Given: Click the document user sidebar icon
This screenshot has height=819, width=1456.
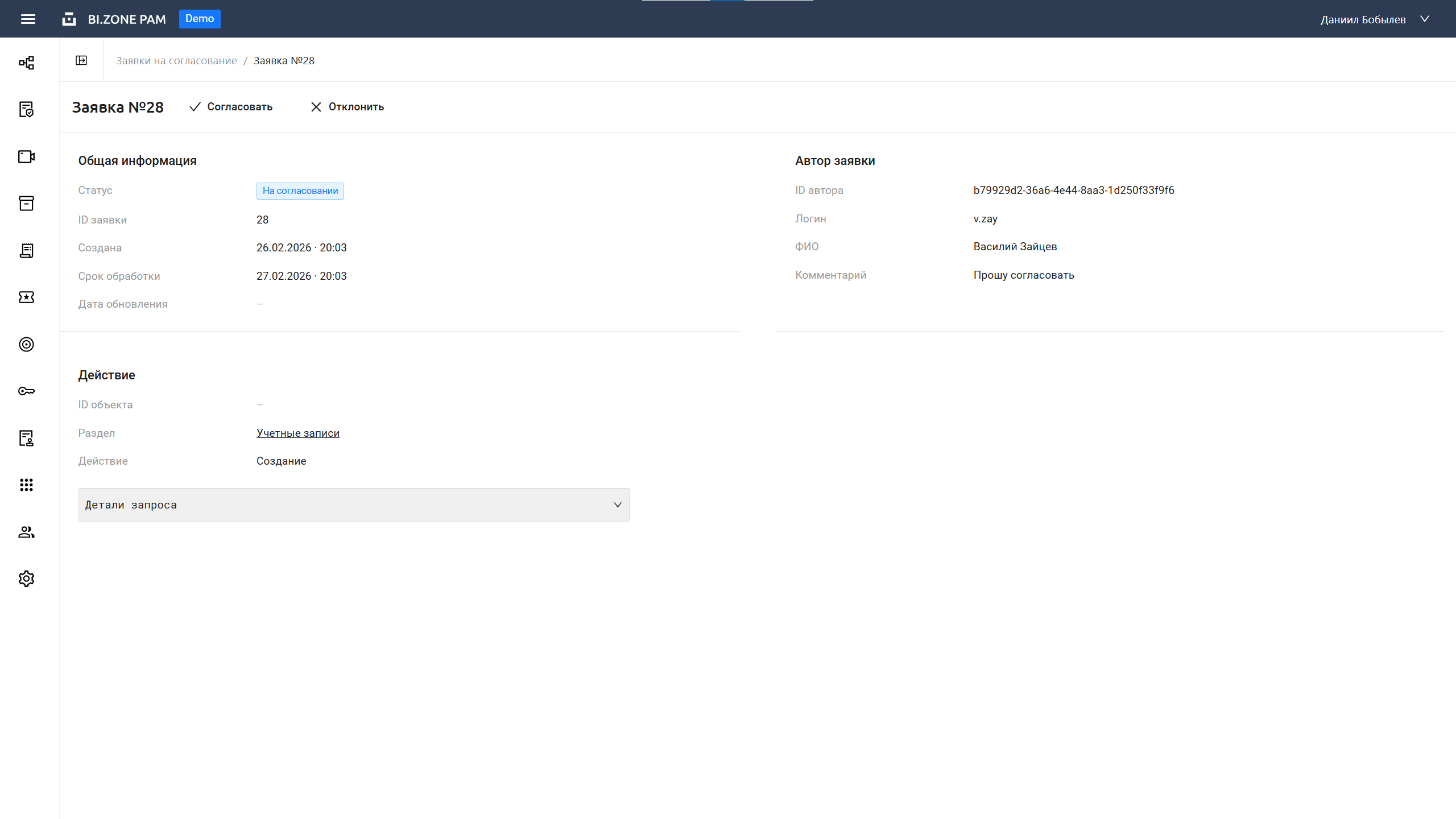Looking at the screenshot, I should [x=26, y=438].
